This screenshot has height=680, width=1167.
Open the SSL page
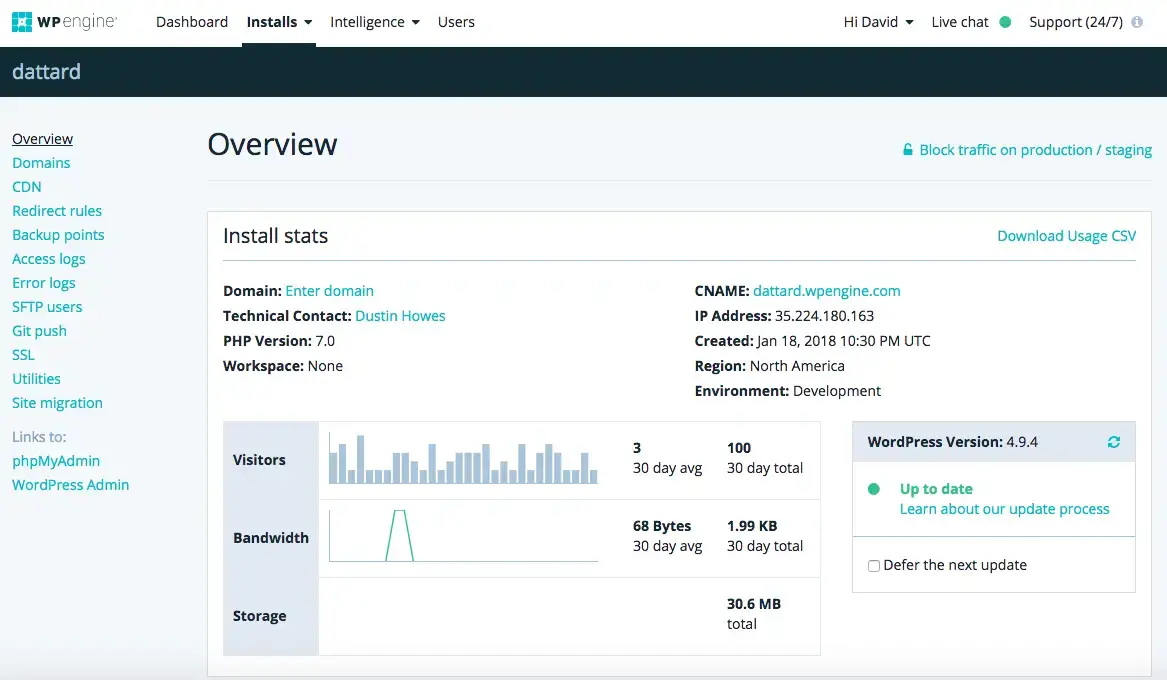point(23,355)
